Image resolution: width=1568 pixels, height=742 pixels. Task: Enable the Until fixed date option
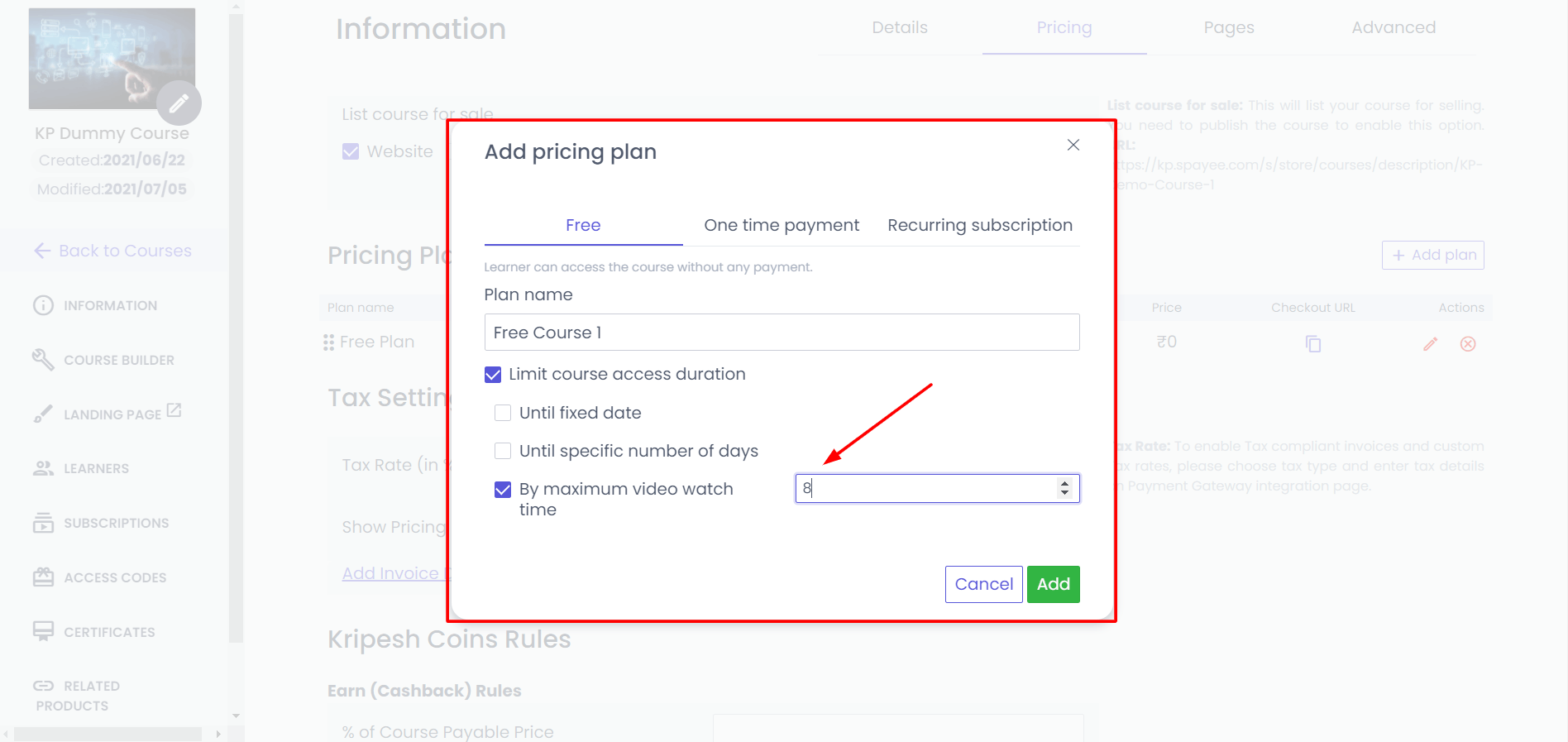tap(503, 413)
